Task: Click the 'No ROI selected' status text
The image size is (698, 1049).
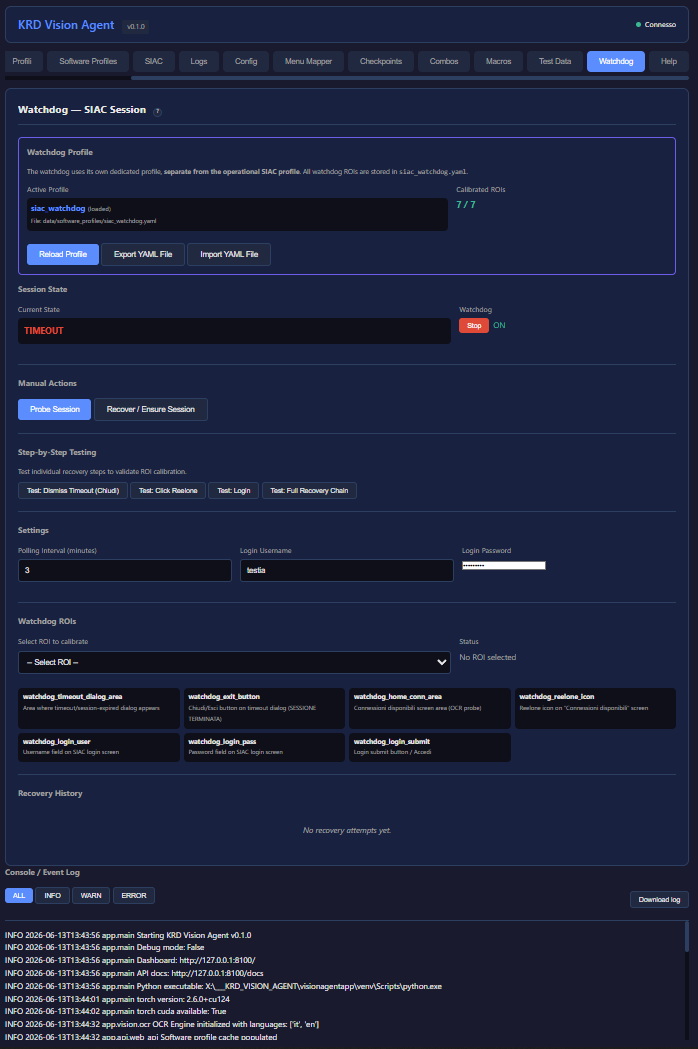Action: click(x=488, y=658)
